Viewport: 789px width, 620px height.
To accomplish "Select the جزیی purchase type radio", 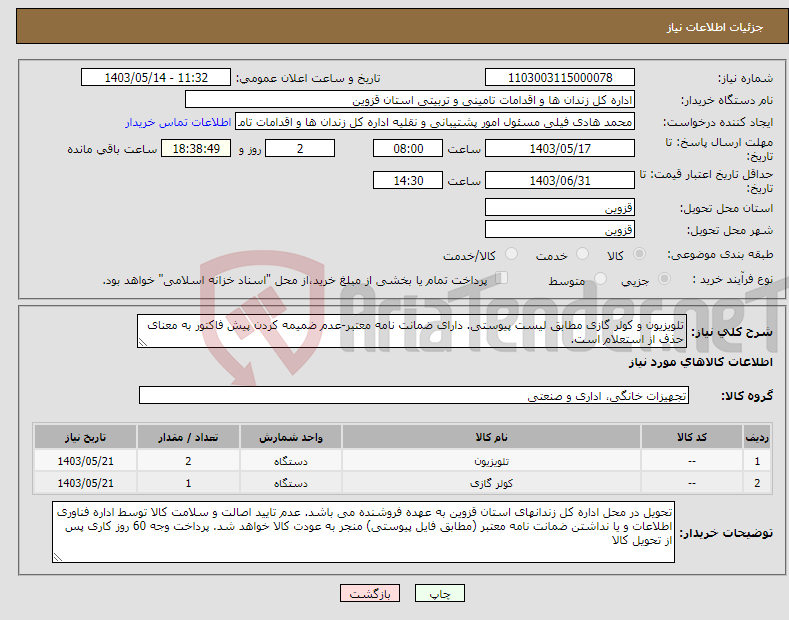I will click(664, 278).
